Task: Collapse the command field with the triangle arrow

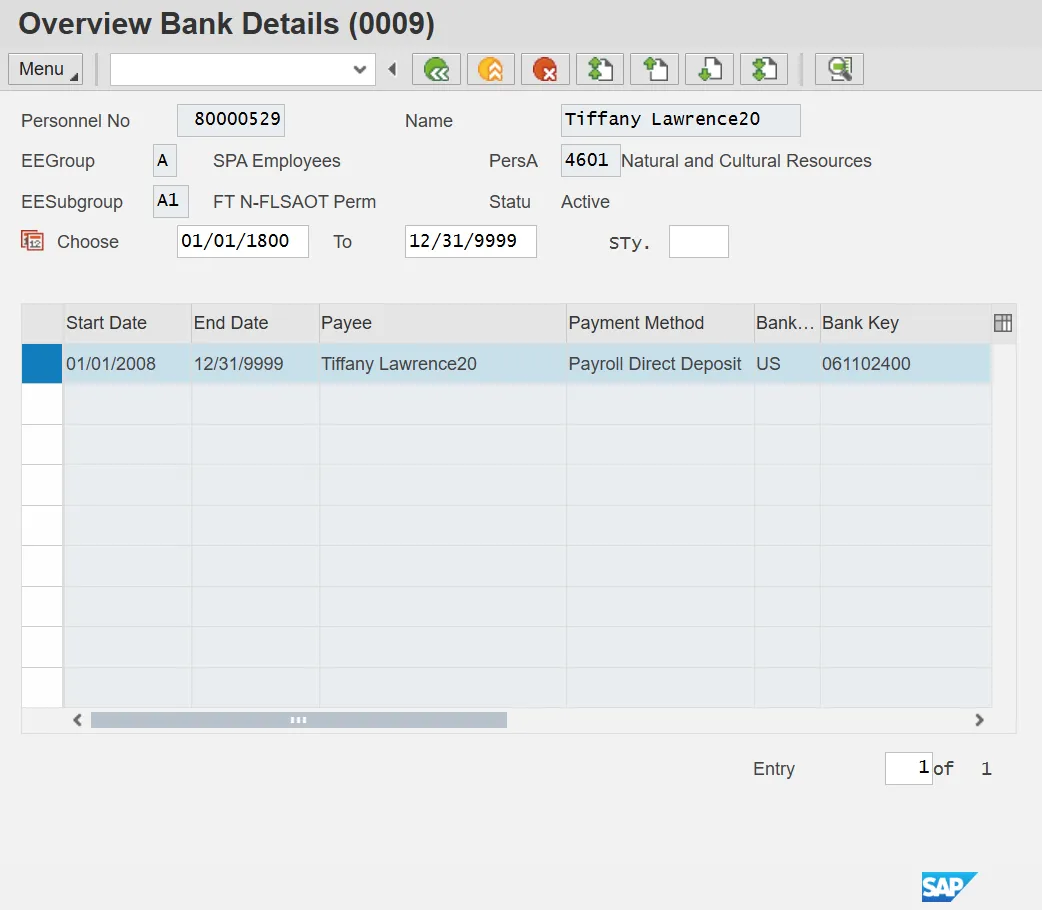Action: [x=392, y=69]
